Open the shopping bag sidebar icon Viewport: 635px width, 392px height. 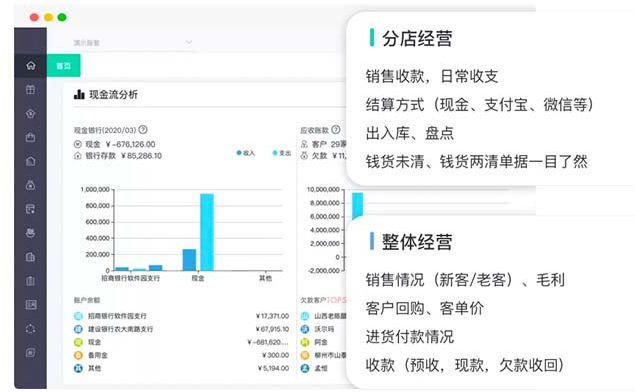click(x=31, y=137)
